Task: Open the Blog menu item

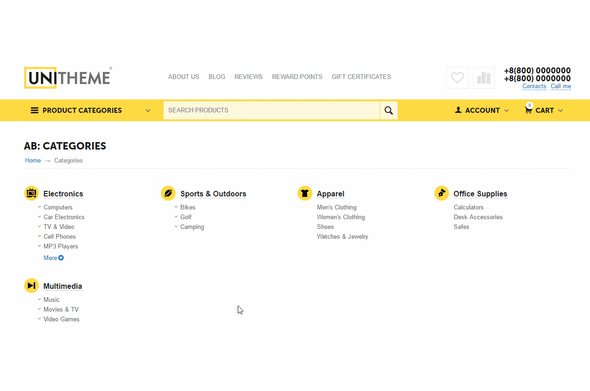Action: (217, 77)
